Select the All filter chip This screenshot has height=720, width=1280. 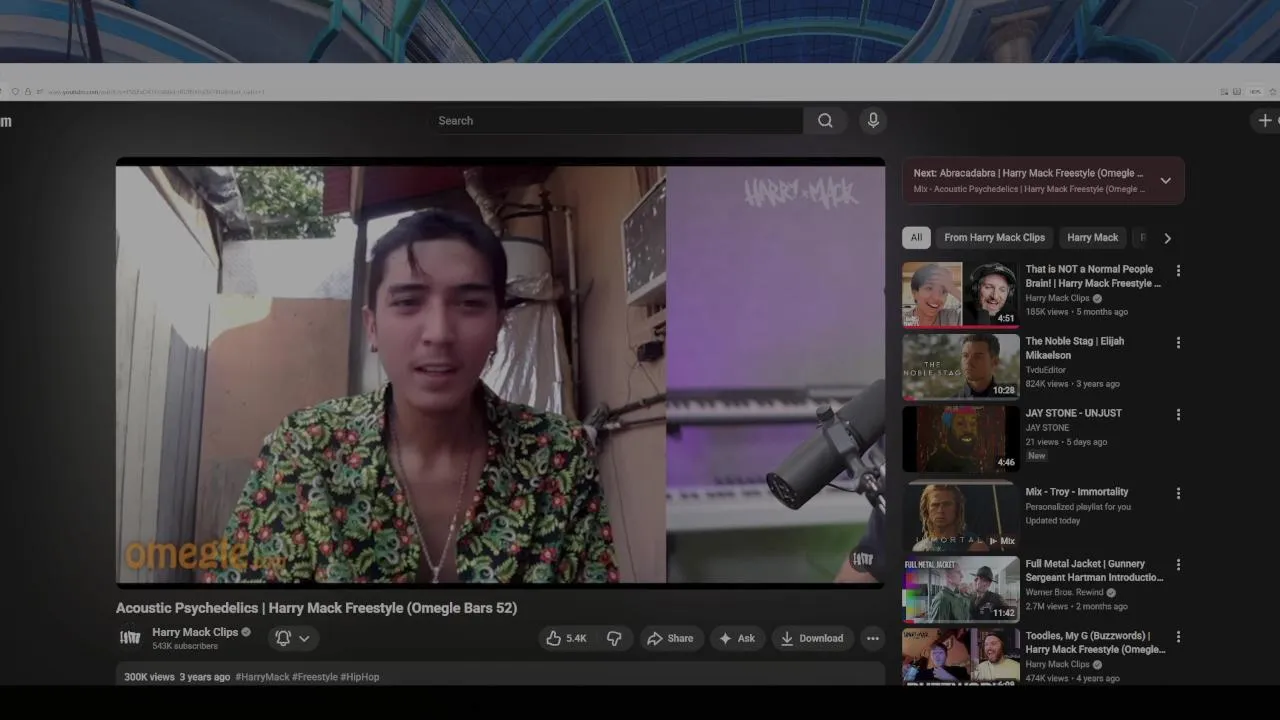[x=916, y=237]
